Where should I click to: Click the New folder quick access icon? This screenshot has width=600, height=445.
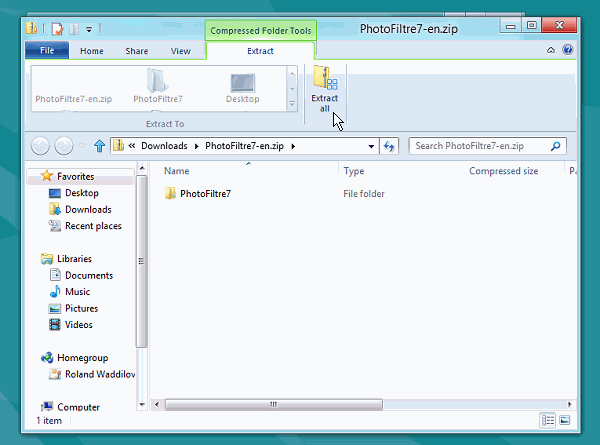point(74,29)
